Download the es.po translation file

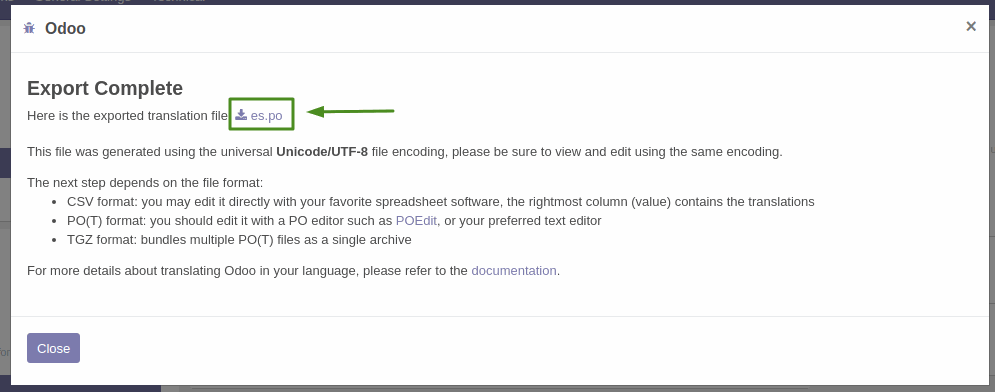tap(266, 115)
